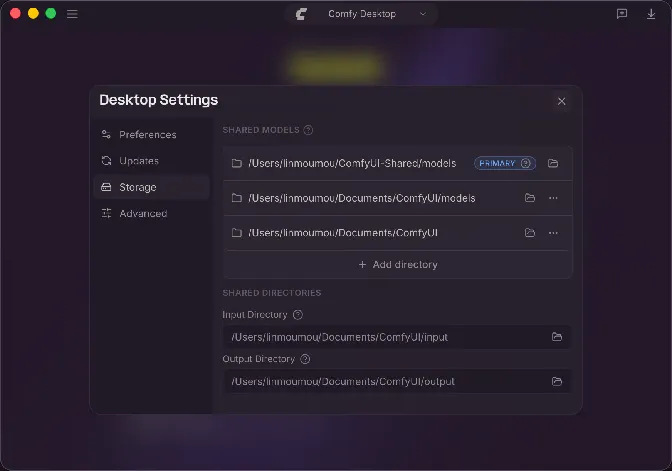Viewport: 672px width, 471px height.
Task: Open ComfyUI-Shared/models folder in file browser
Action: pos(553,163)
